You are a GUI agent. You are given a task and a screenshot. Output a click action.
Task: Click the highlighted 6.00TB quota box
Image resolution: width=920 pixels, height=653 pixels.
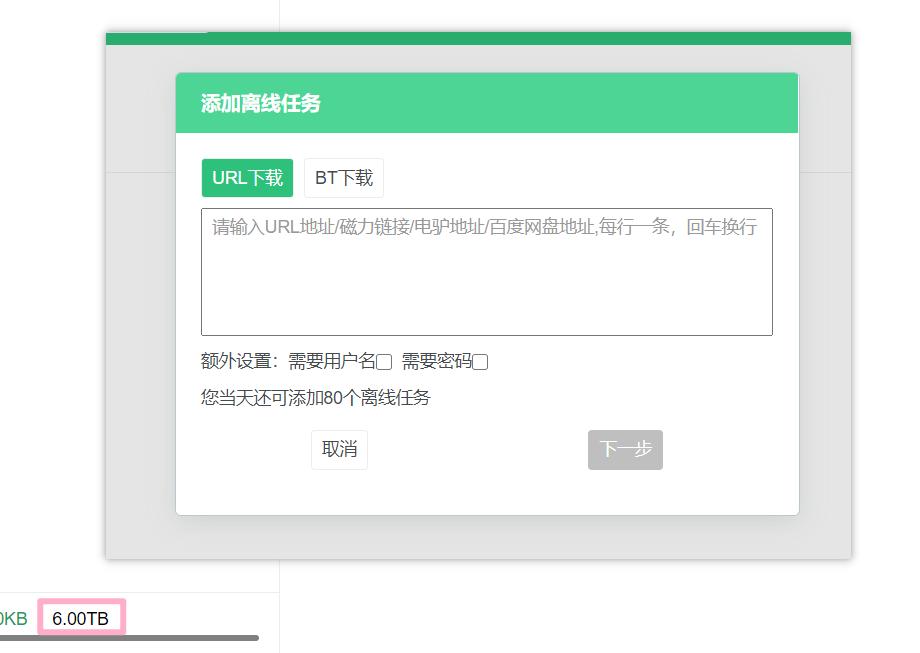click(78, 617)
